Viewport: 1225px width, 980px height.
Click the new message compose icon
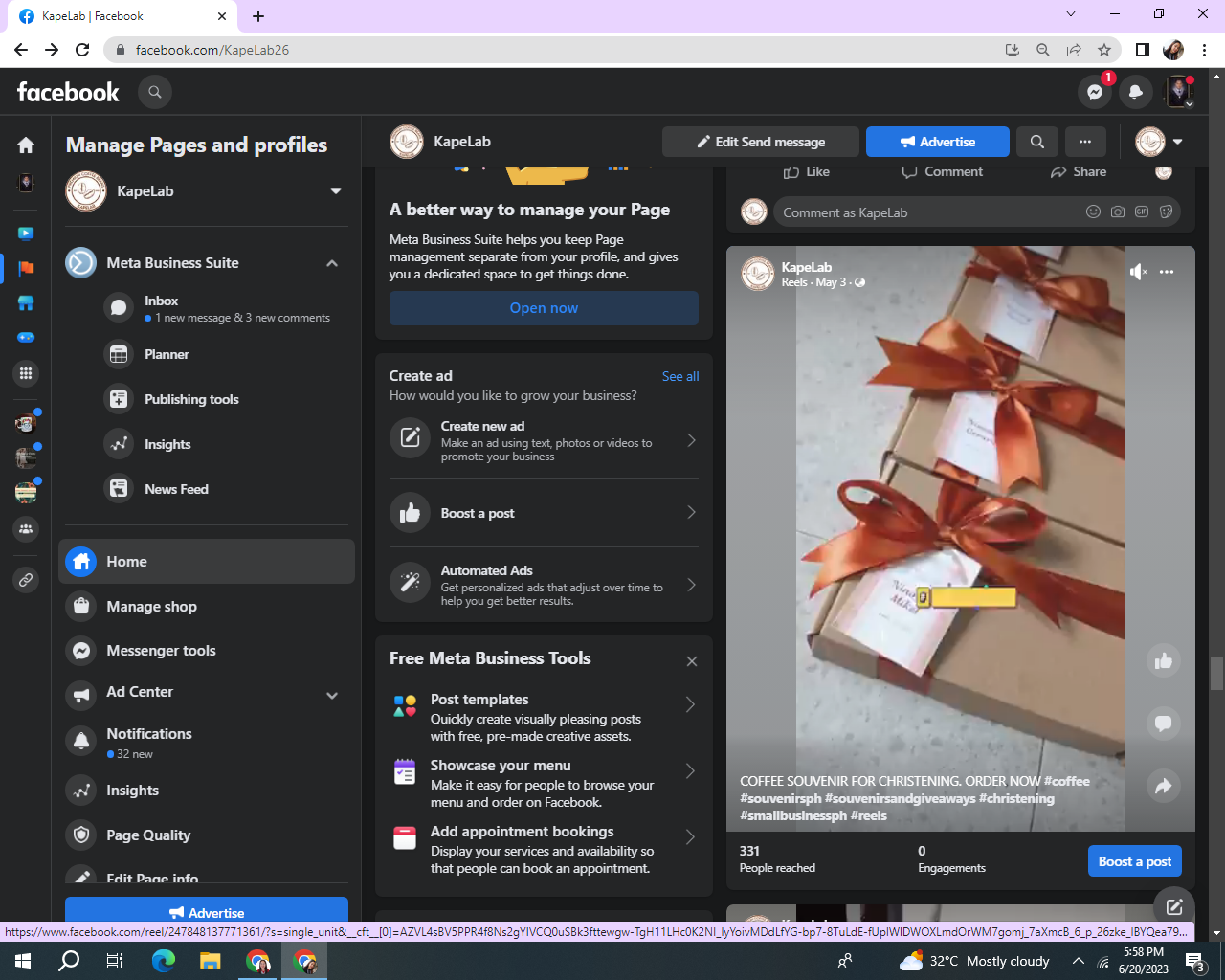[1174, 907]
